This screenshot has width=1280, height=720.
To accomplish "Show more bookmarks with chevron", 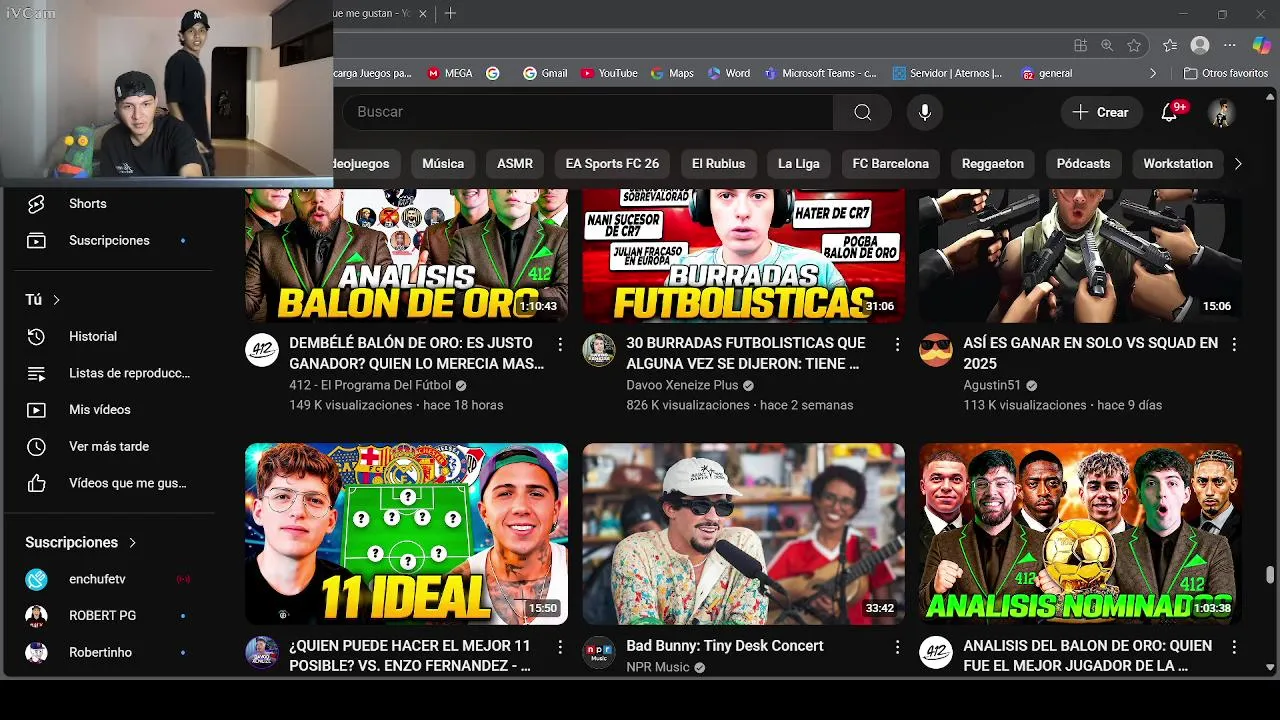I will tap(1153, 73).
